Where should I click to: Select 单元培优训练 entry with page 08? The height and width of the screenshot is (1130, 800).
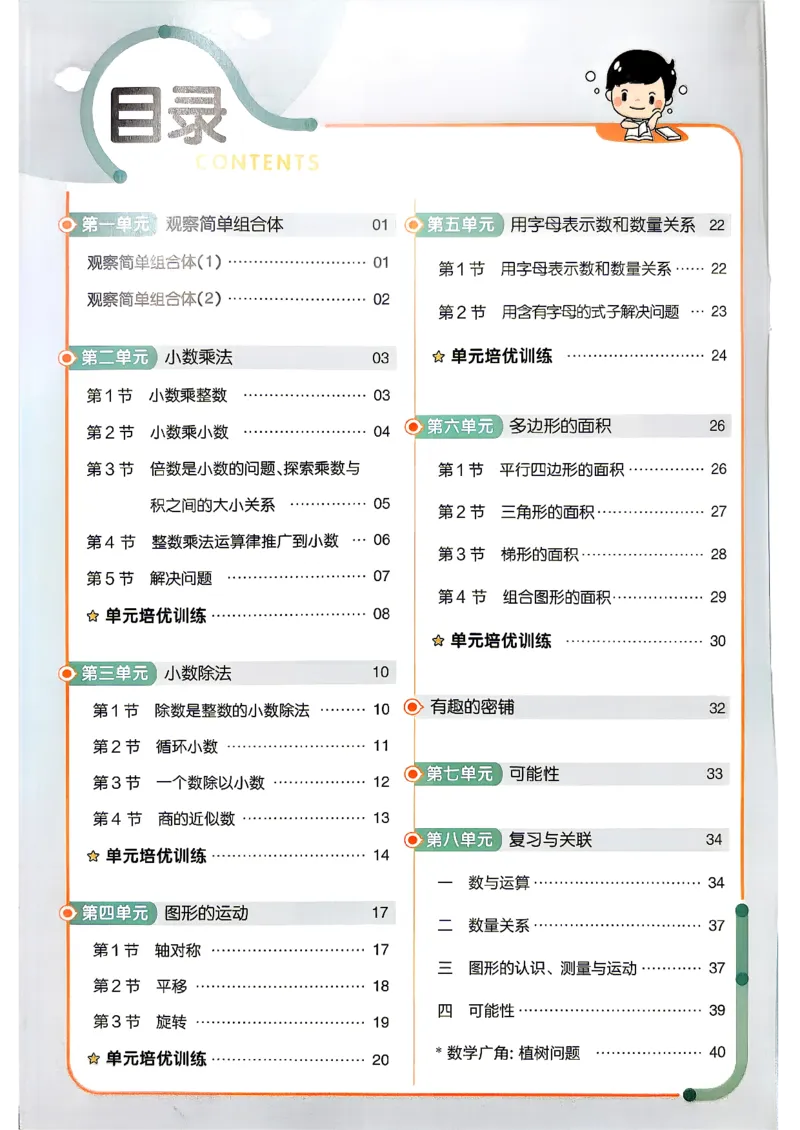[238, 615]
